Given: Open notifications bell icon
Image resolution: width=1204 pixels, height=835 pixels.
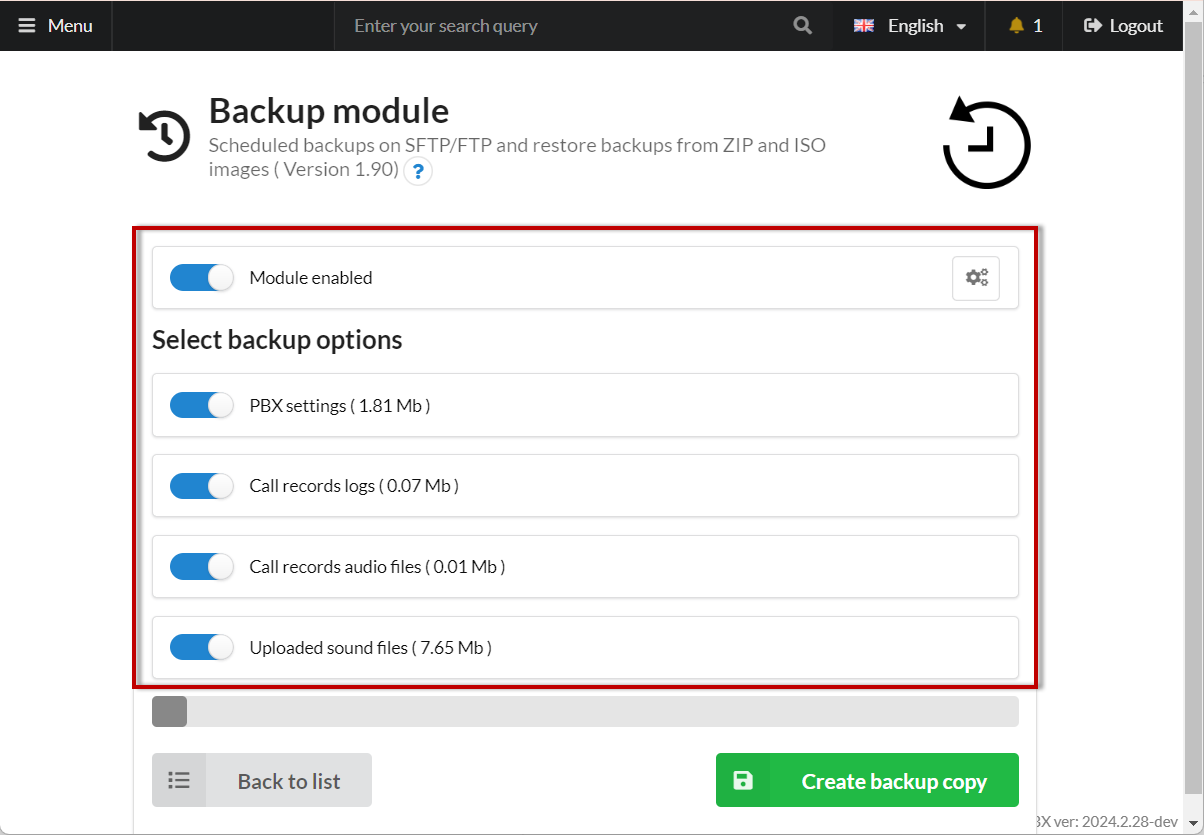Looking at the screenshot, I should 1017,26.
